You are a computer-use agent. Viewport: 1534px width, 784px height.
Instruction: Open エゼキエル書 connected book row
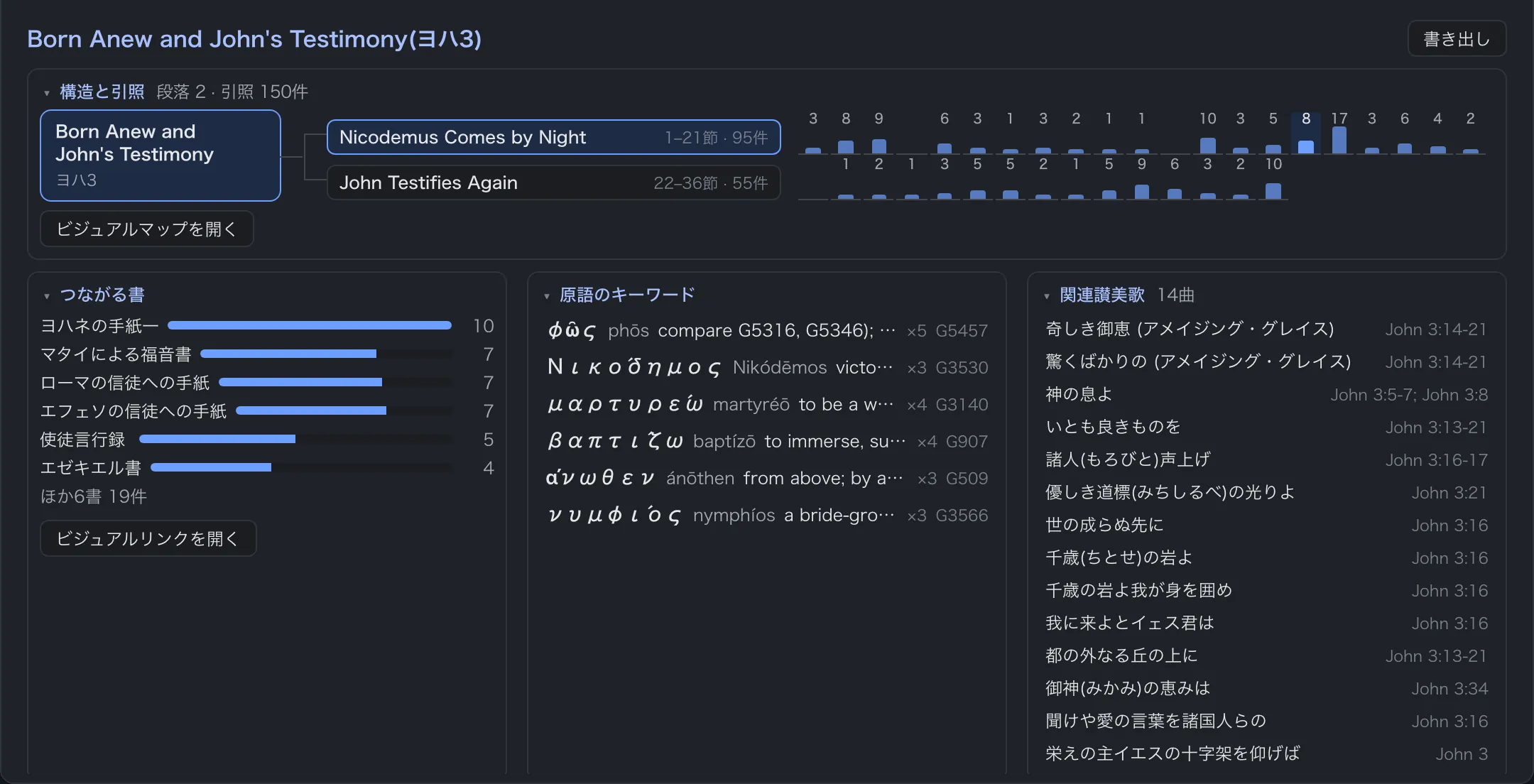(x=267, y=468)
